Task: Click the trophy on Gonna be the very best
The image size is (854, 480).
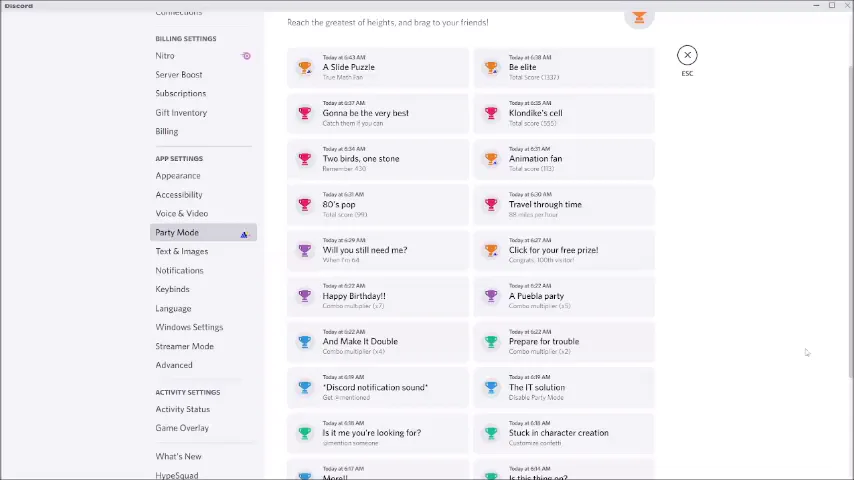Action: click(304, 113)
